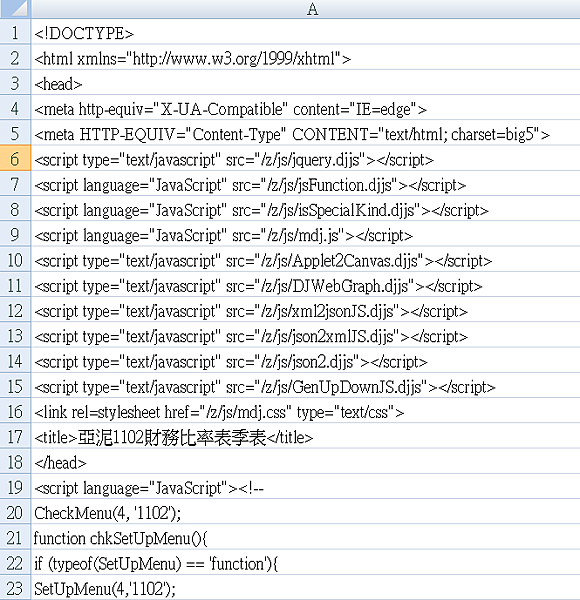Select row 18 header
The image size is (580, 600).
(x=15, y=461)
